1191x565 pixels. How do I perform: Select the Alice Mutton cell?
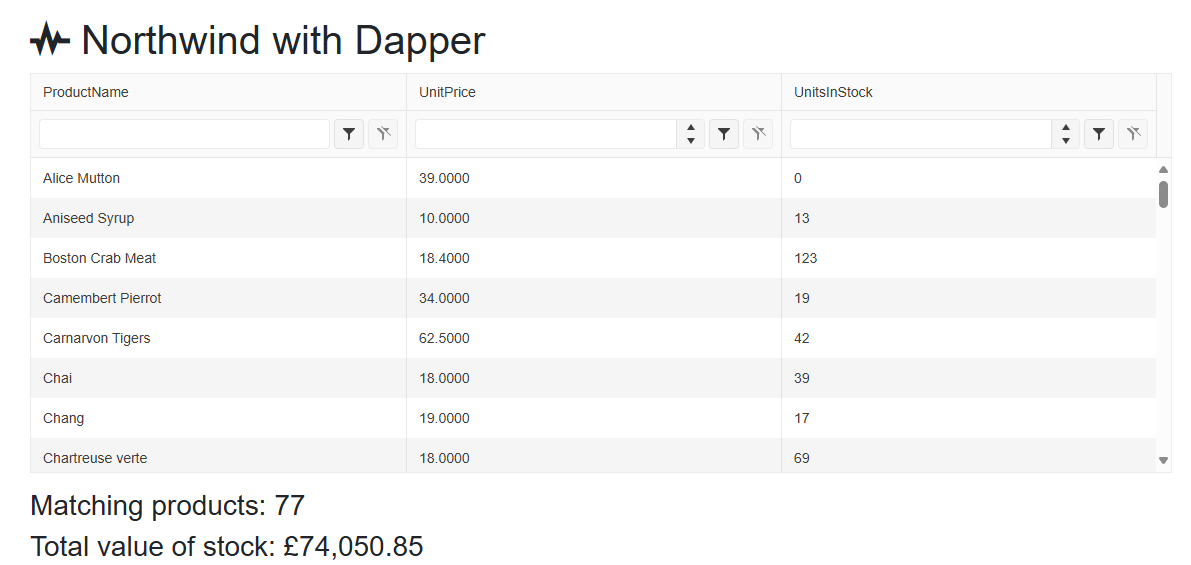[x=219, y=178]
